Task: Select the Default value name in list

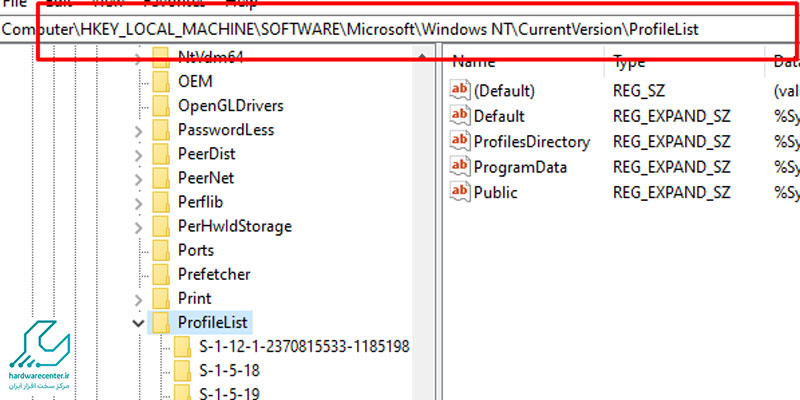Action: pos(499,116)
